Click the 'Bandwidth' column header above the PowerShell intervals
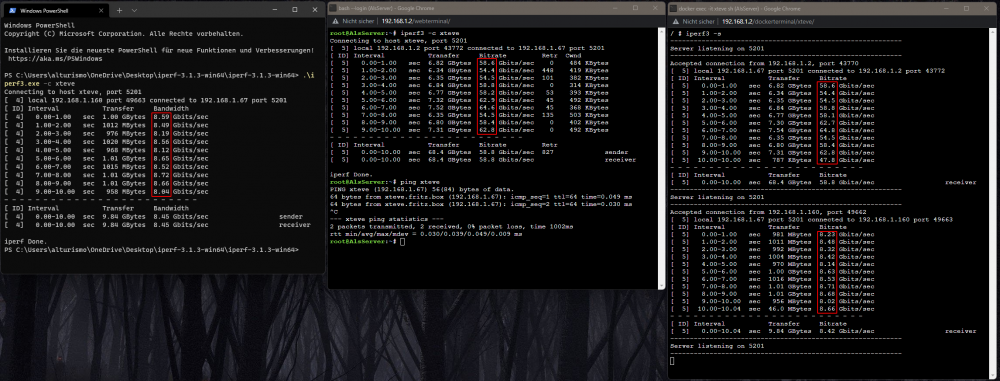The width and height of the screenshot is (1000, 381). tap(171, 108)
